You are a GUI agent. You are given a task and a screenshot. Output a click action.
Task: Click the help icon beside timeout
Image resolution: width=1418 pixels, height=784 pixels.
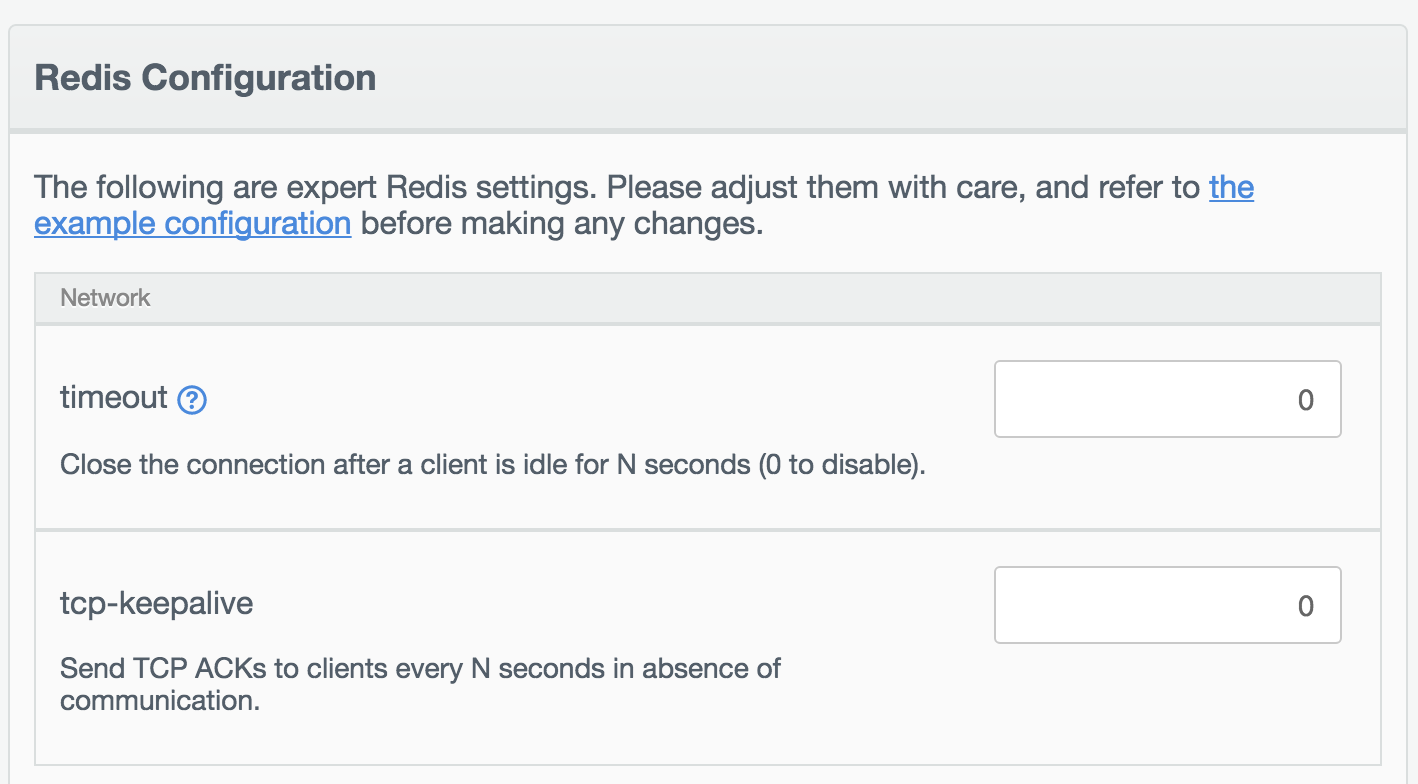(x=192, y=401)
